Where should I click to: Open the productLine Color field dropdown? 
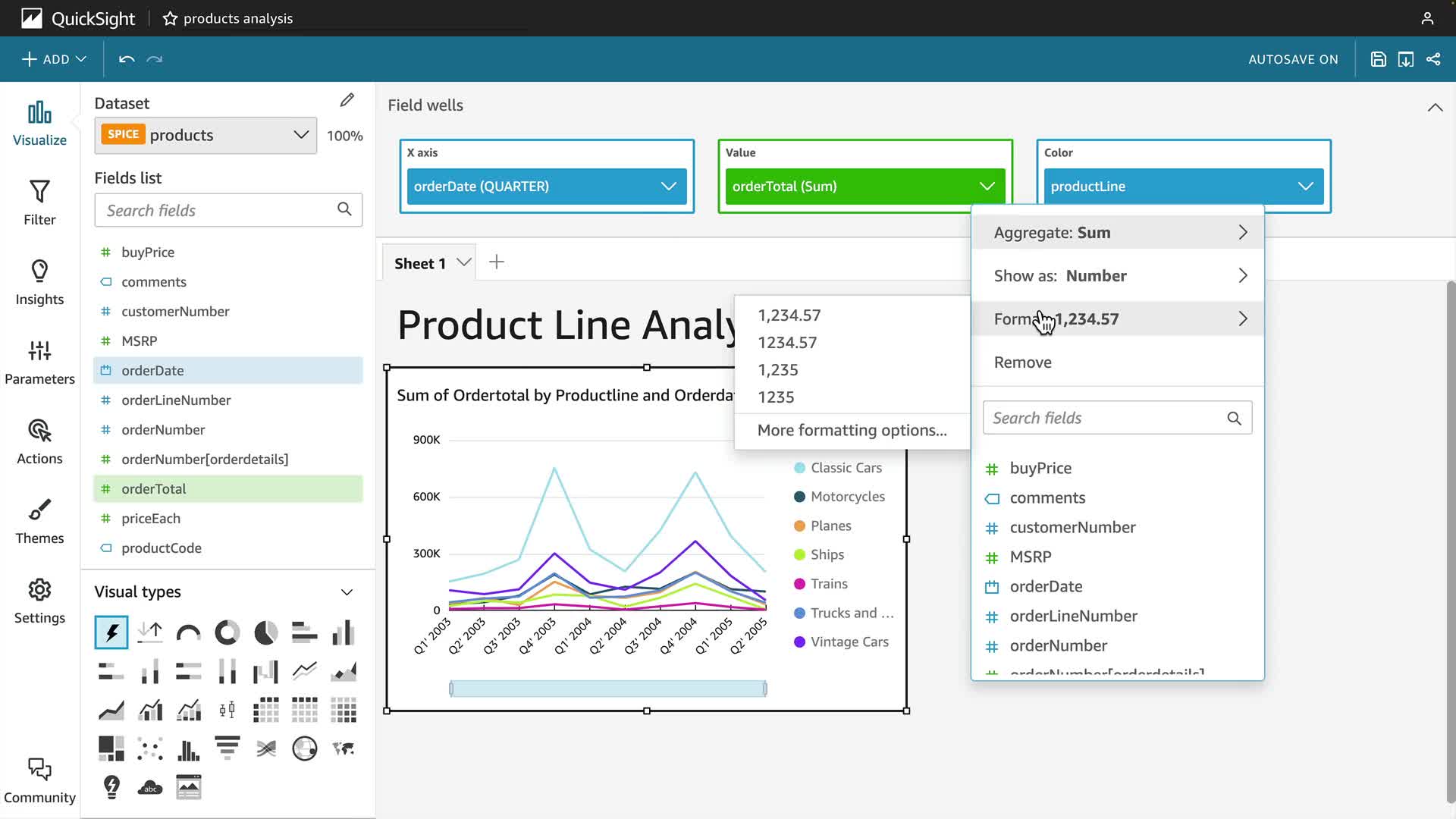(1304, 187)
